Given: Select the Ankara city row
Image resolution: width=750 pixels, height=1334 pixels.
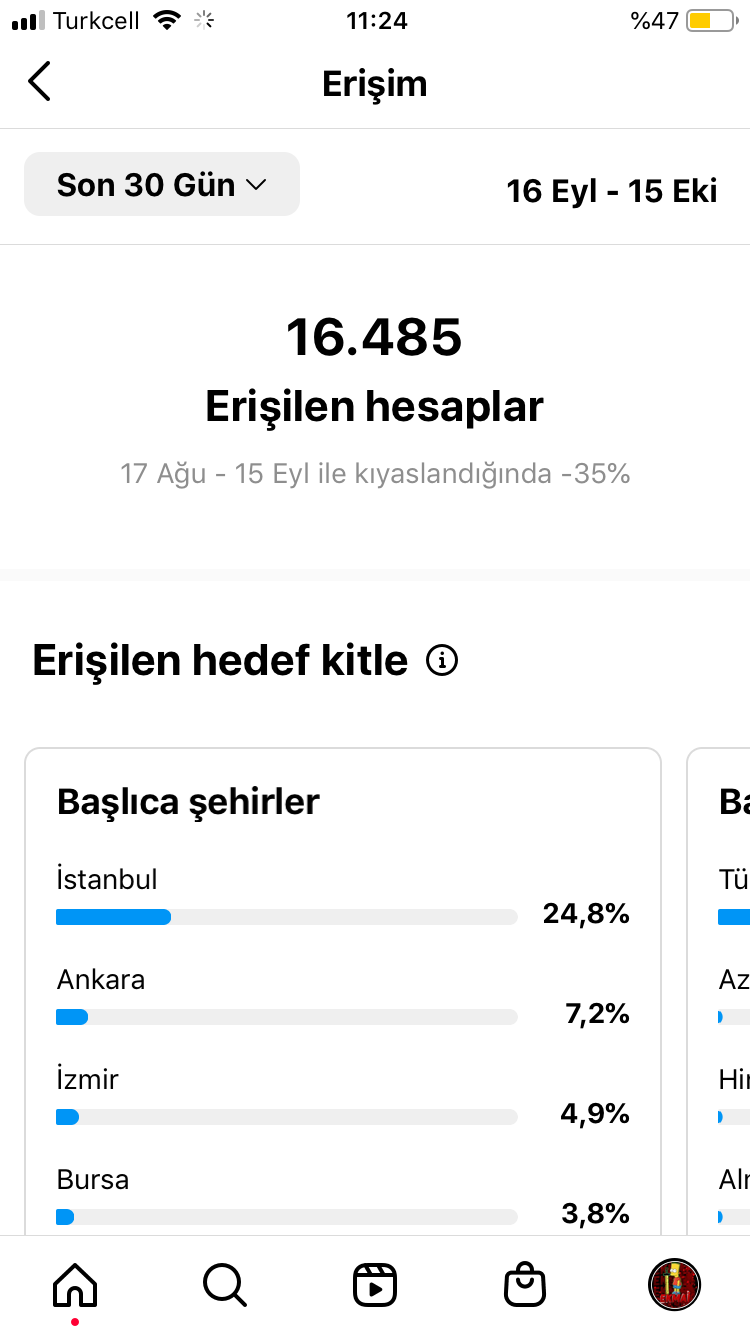Looking at the screenshot, I should [343, 998].
